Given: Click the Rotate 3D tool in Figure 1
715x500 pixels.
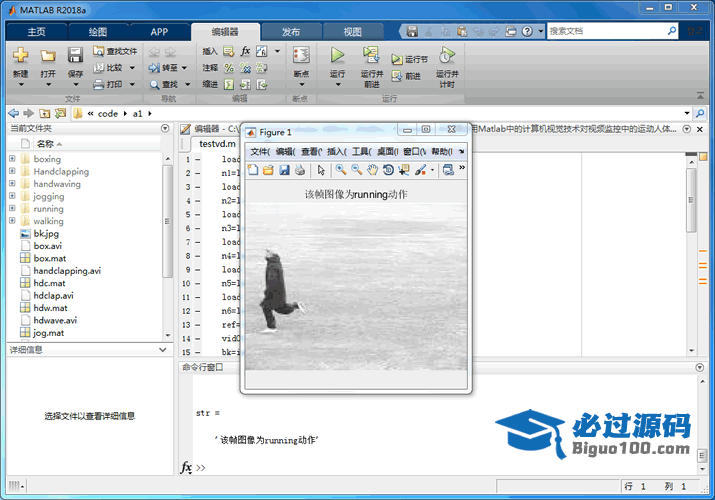Looking at the screenshot, I should [388, 170].
